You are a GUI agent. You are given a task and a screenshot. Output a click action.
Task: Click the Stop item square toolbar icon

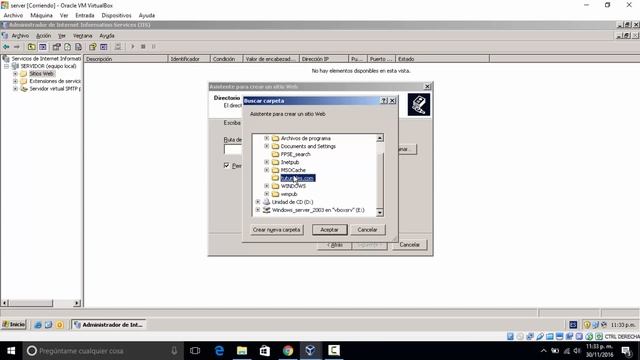pyautogui.click(x=143, y=47)
